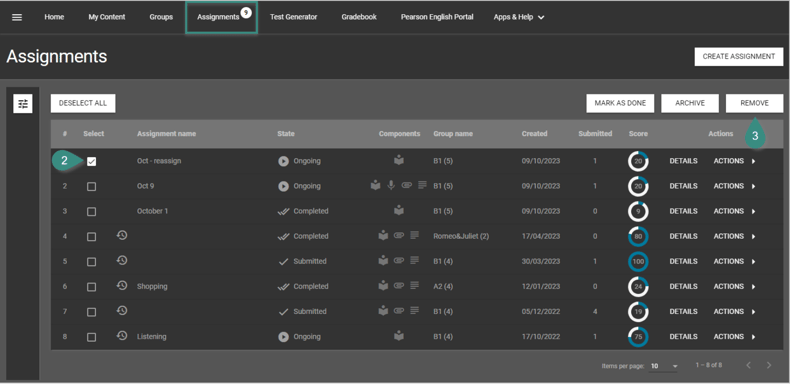Expand ACTIONS for October 1
The image size is (790, 384).
(x=735, y=211)
